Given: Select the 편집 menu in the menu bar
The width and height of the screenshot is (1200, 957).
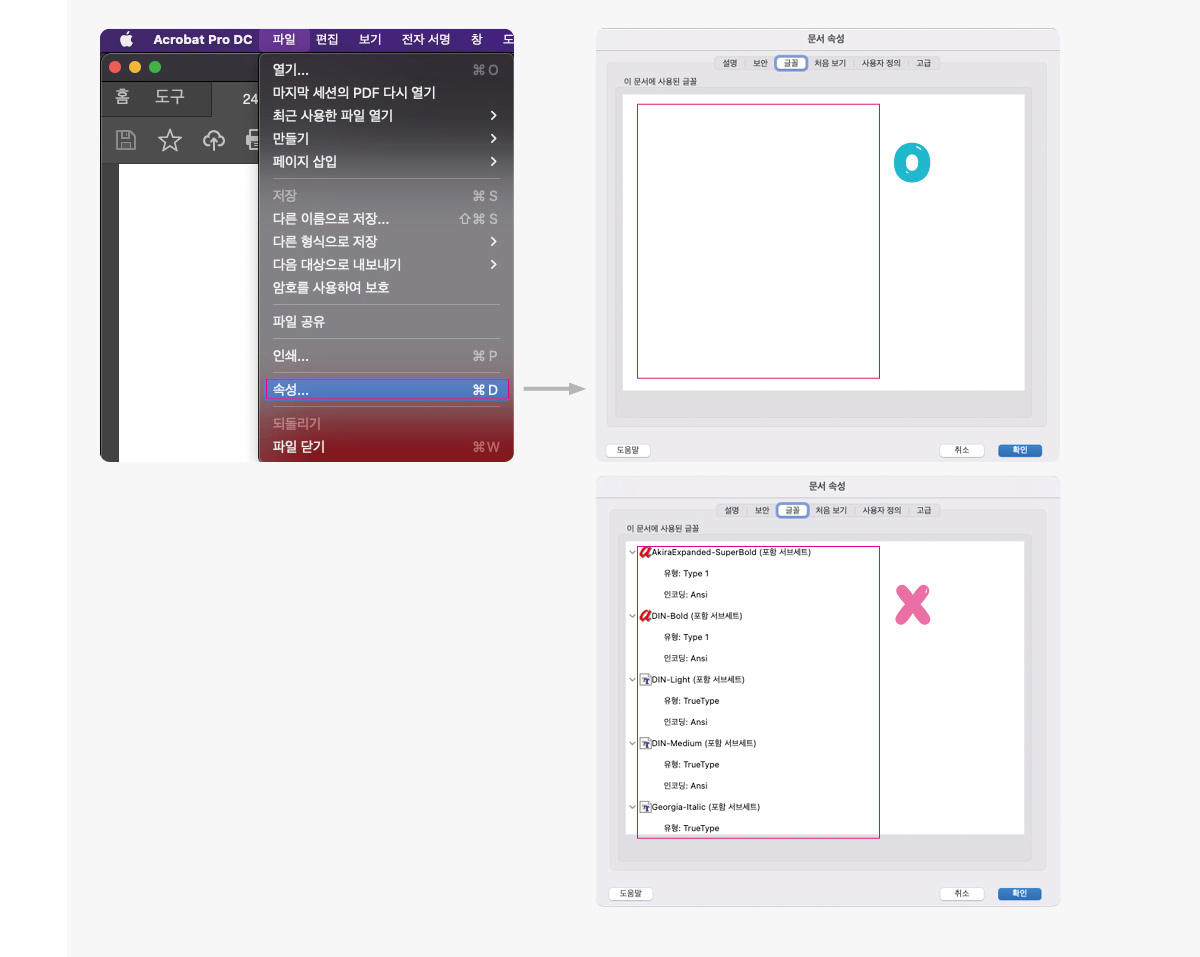Looking at the screenshot, I should click(x=326, y=40).
